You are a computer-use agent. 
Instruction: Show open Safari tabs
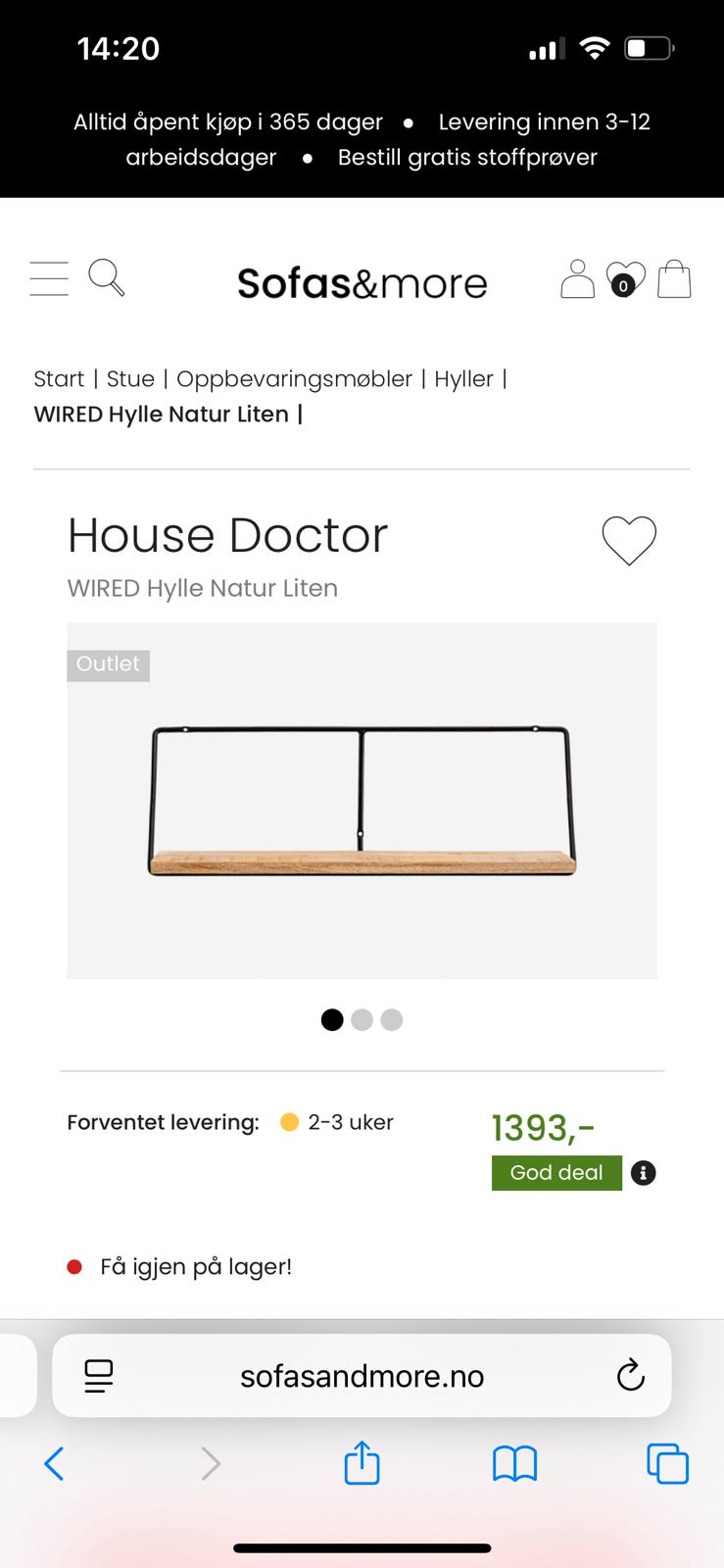click(x=667, y=1464)
